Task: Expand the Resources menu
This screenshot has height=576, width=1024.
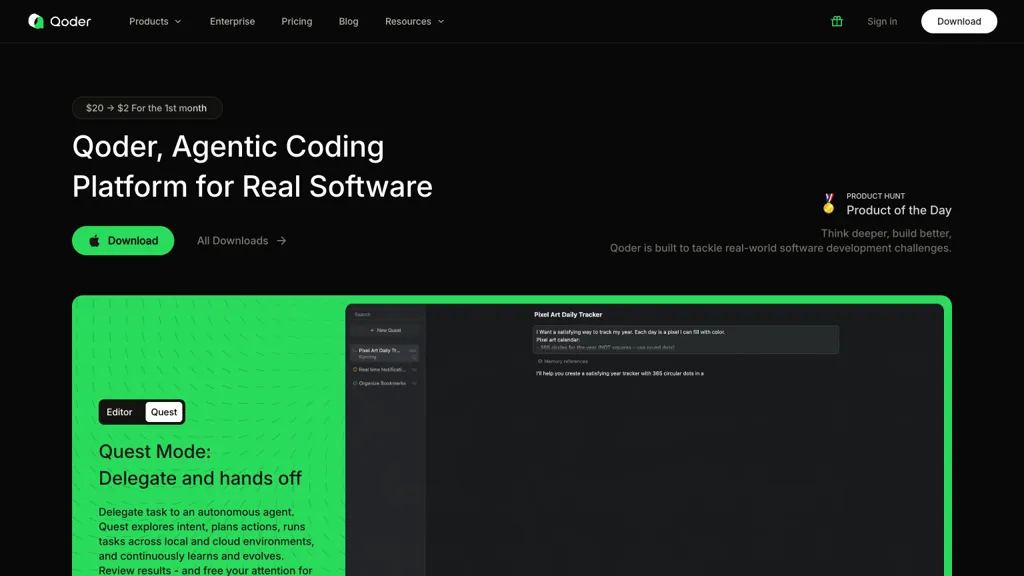Action: pyautogui.click(x=413, y=21)
